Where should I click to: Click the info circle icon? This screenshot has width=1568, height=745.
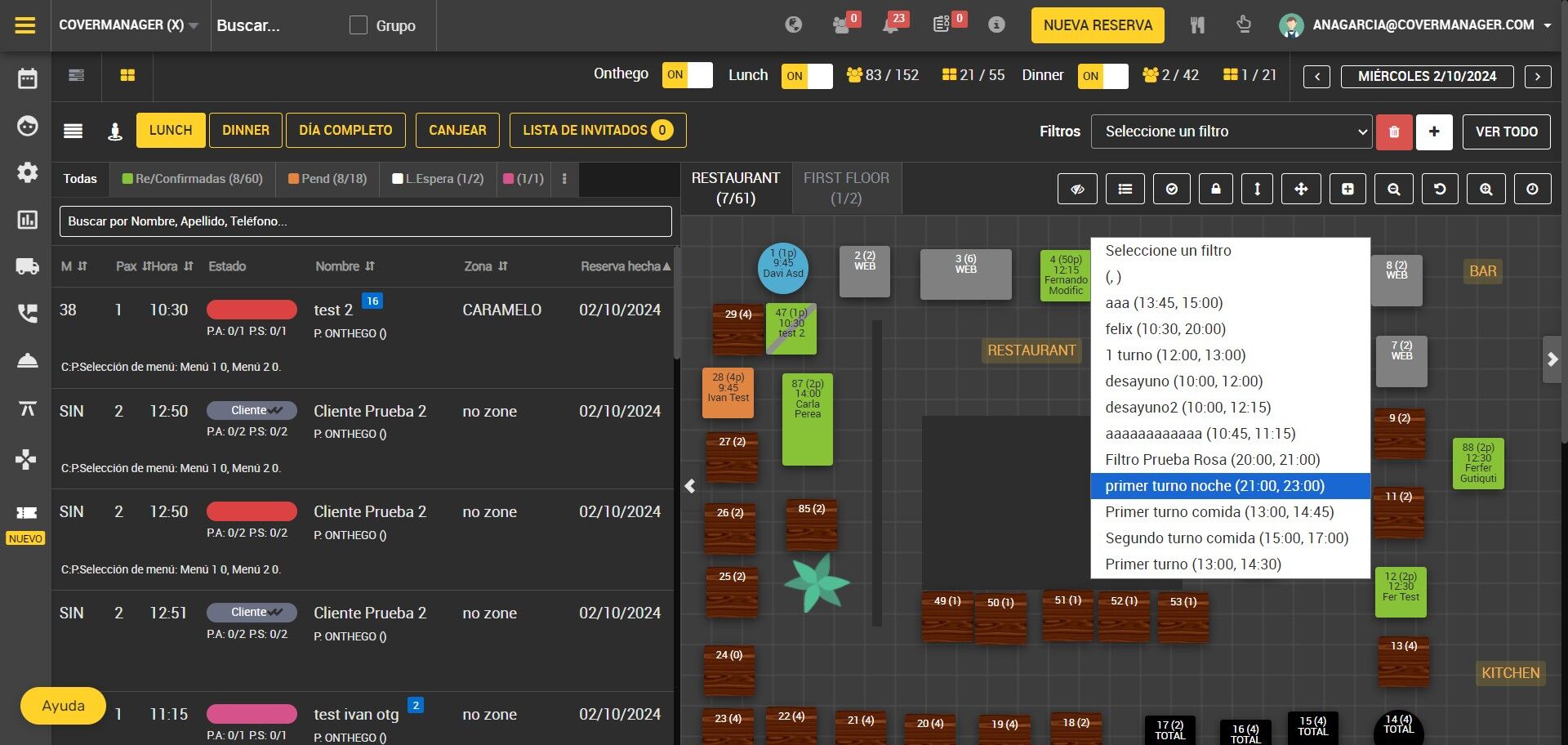coord(996,25)
